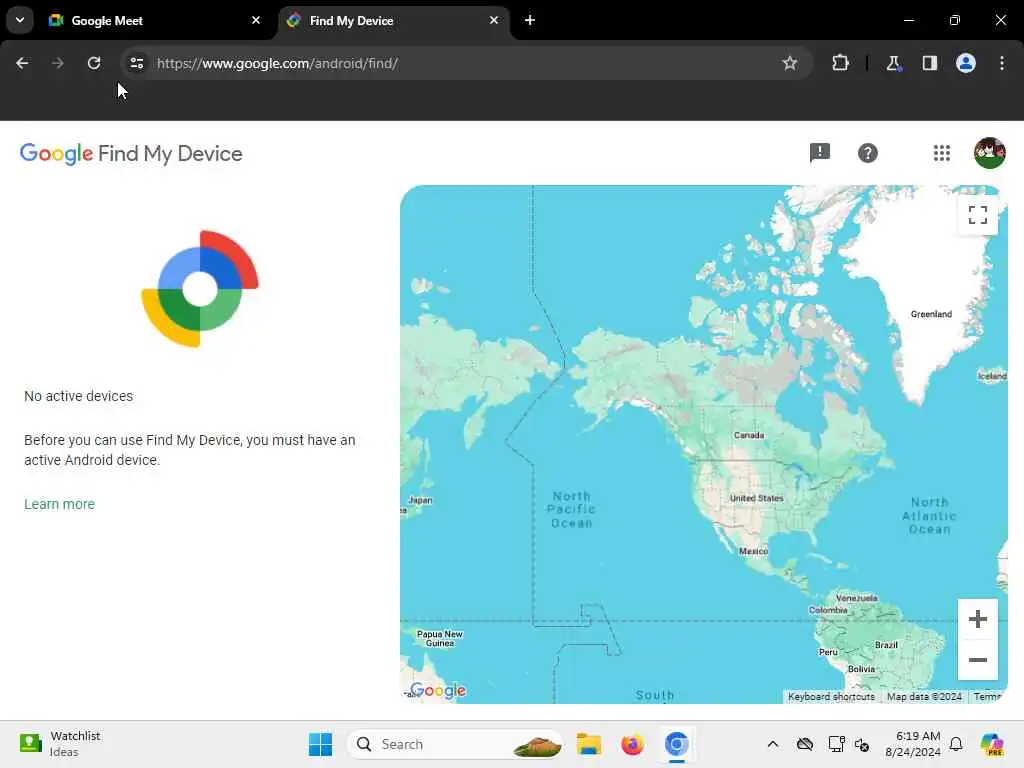Click the Chrome taskbar icon

tap(677, 744)
